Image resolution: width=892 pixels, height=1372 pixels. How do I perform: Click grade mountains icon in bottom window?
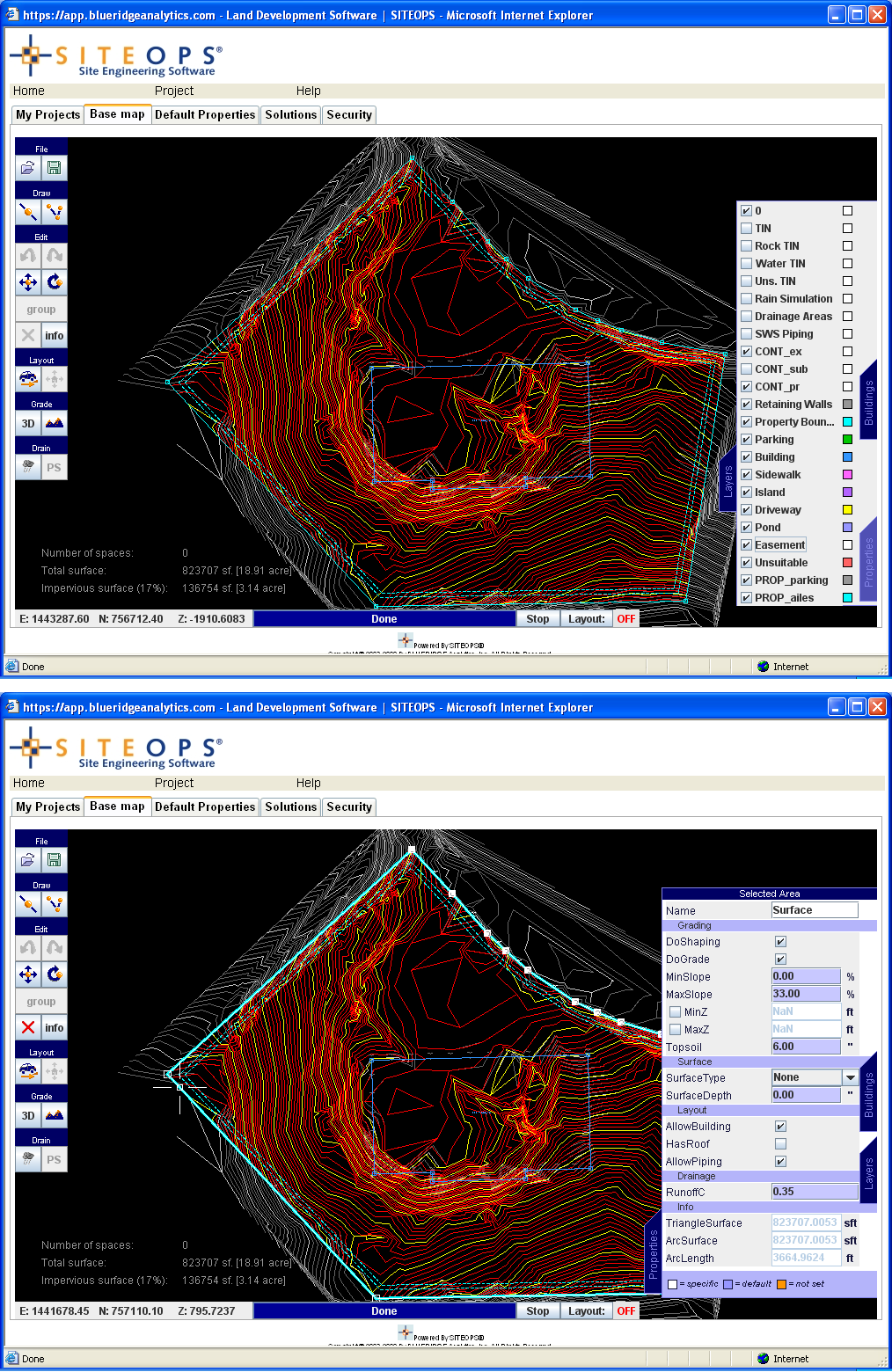(54, 1115)
